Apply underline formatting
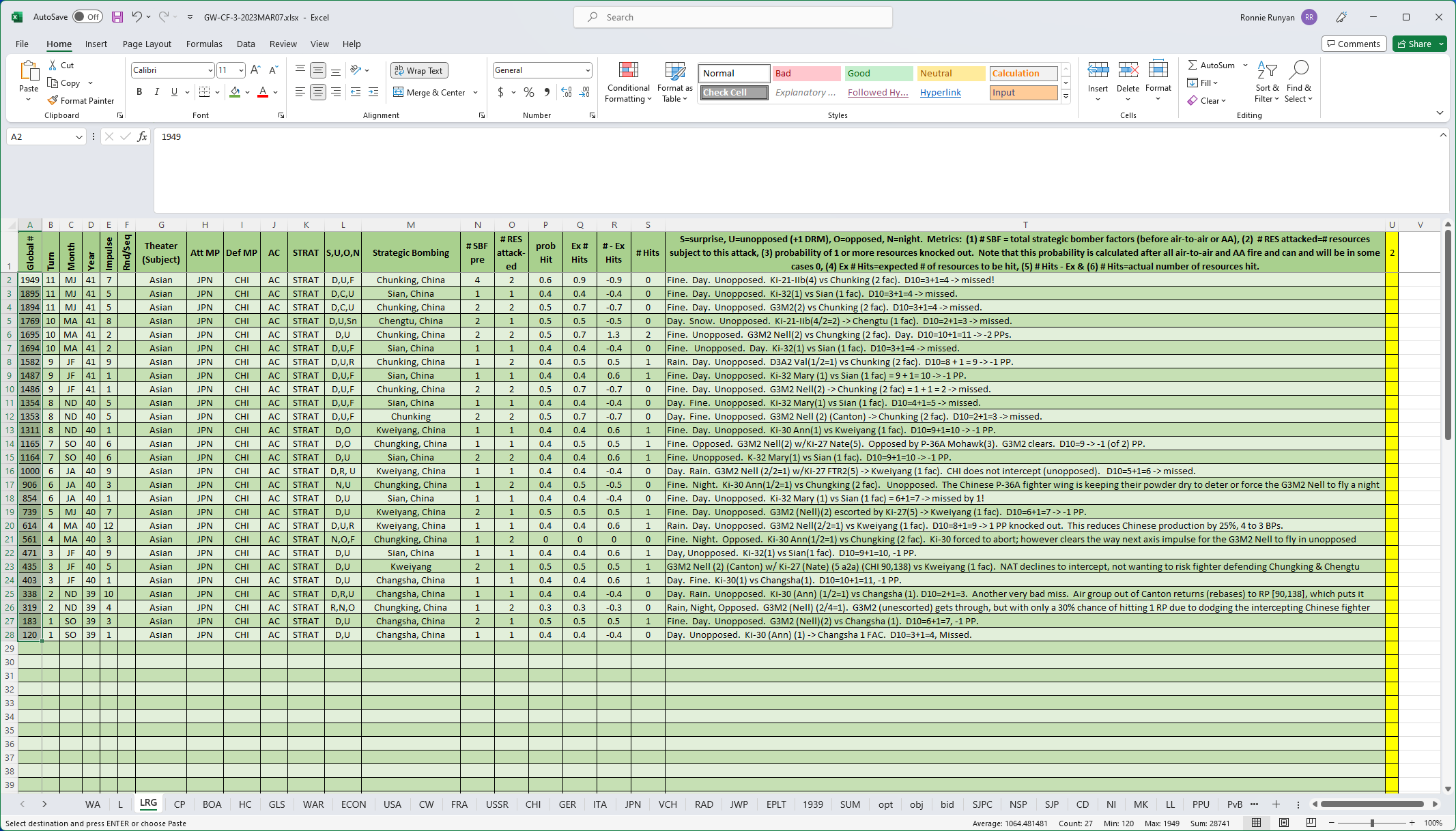1456x831 pixels. pos(174,92)
